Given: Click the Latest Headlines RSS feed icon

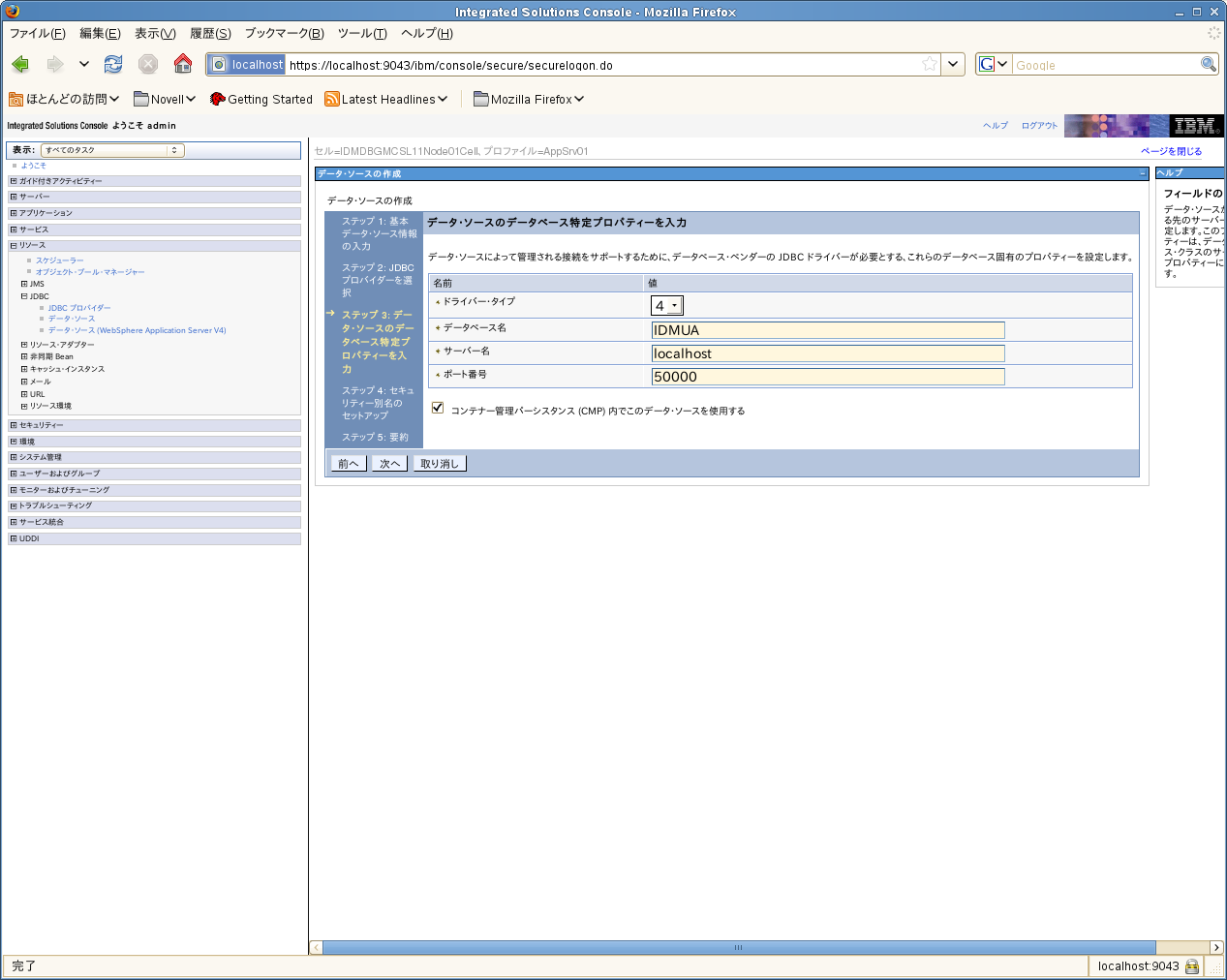Looking at the screenshot, I should tap(332, 99).
